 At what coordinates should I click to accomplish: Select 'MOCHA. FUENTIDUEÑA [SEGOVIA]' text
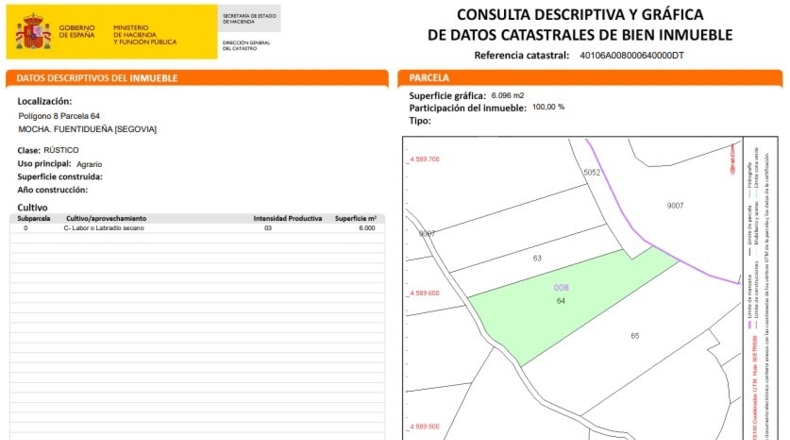(x=87, y=129)
